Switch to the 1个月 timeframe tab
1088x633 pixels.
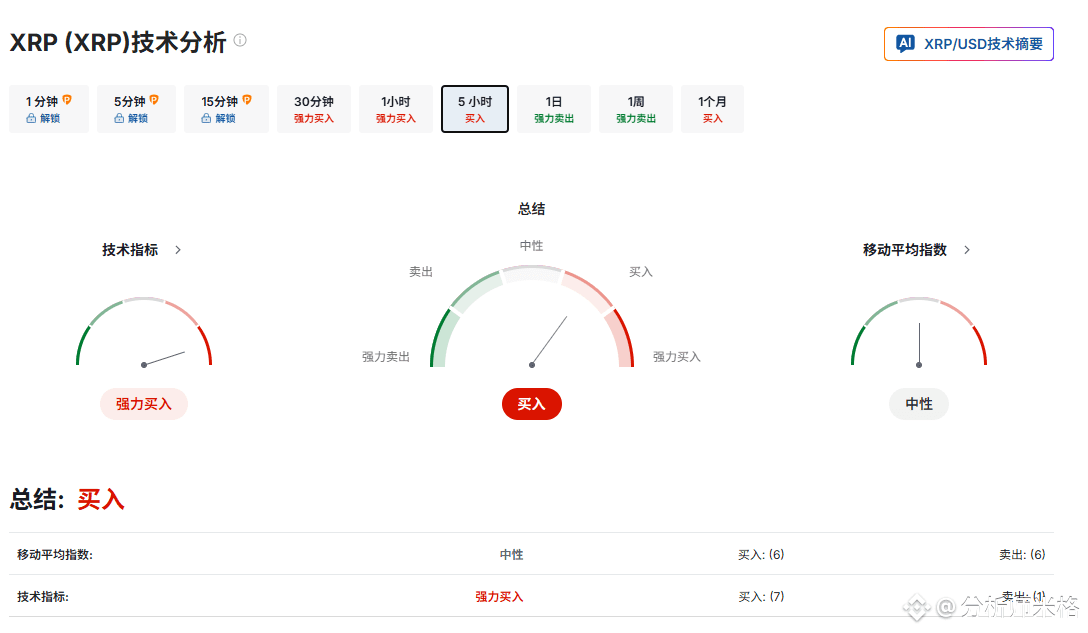tap(712, 109)
